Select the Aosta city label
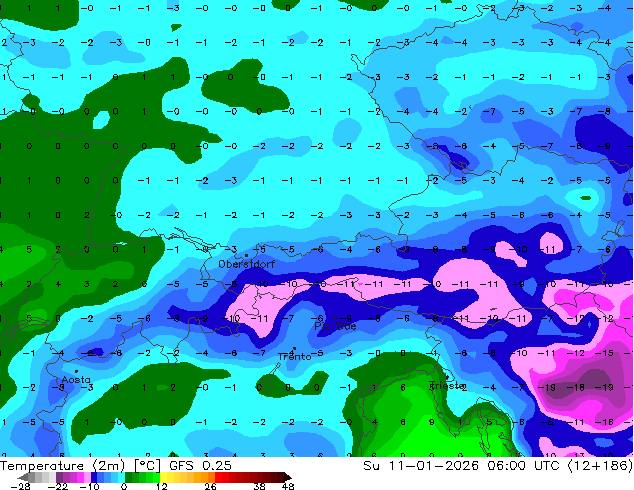Screen dimensions: 634x490 [76, 380]
